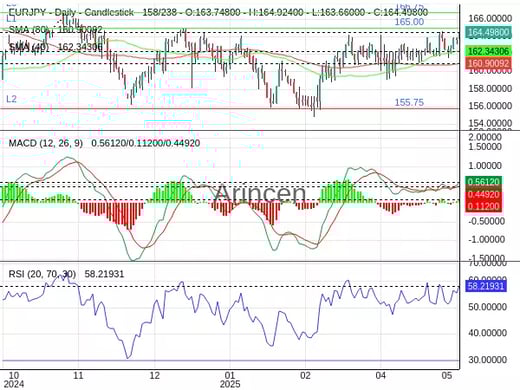Click the L1 level marker label
Image resolution: width=520 pixels, height=390 pixels.
(x=11, y=19)
